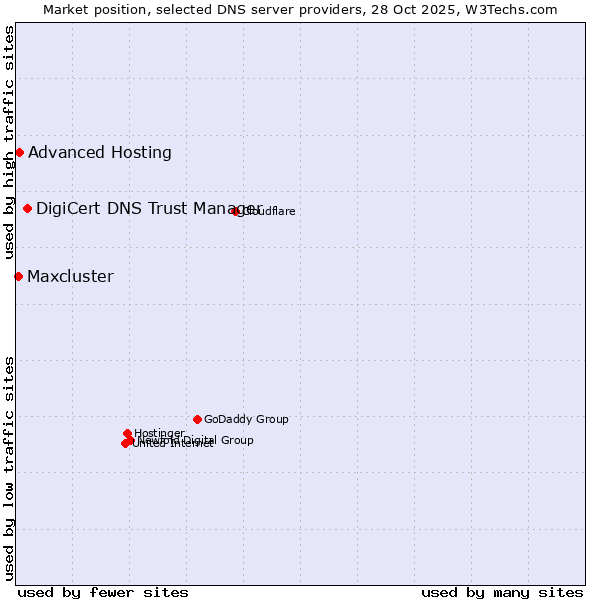Click the Cloudflare data point marker
The width and height of the screenshot is (600, 600).
(236, 211)
